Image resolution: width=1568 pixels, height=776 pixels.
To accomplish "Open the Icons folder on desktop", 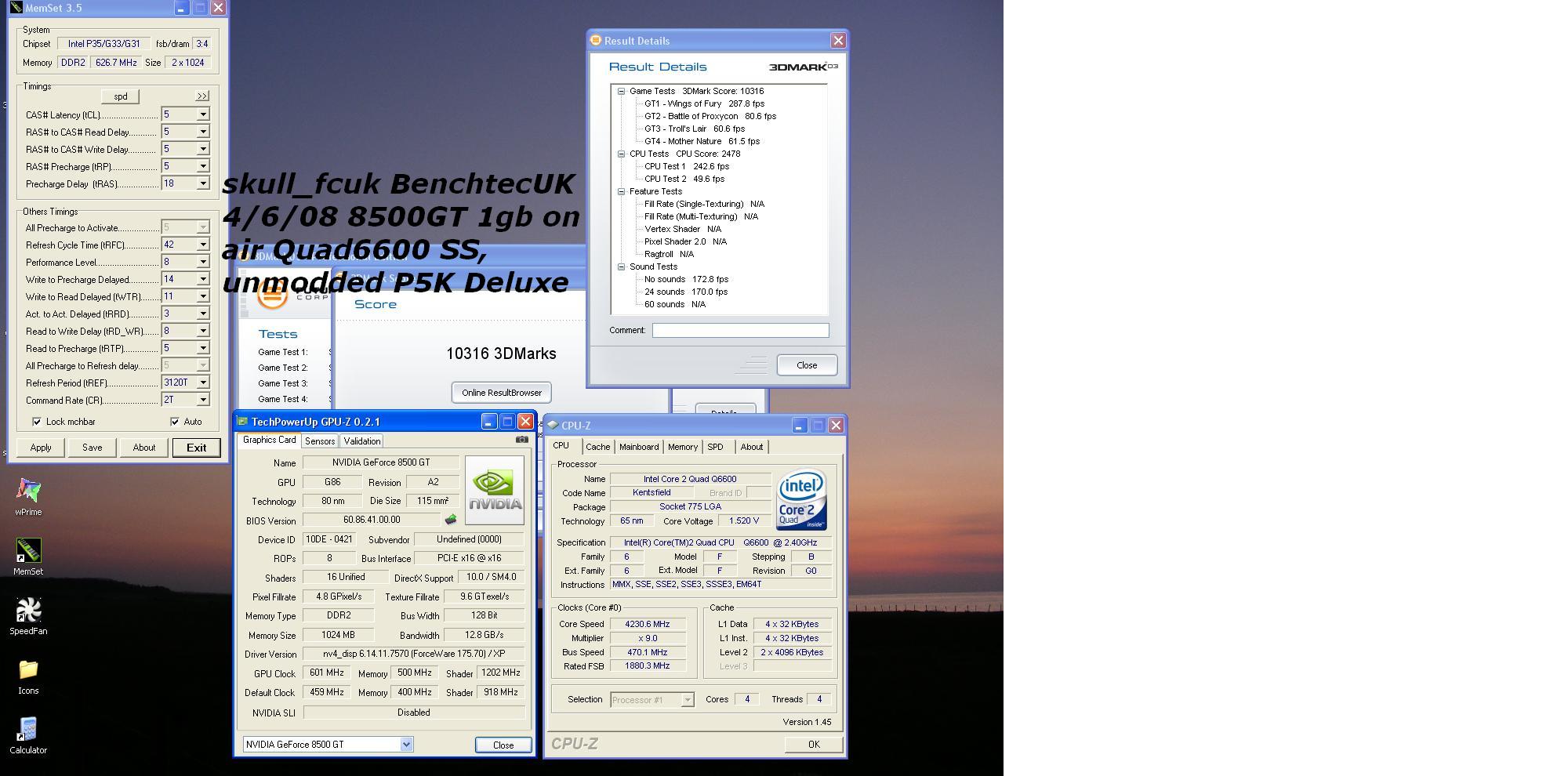I will pyautogui.click(x=28, y=676).
